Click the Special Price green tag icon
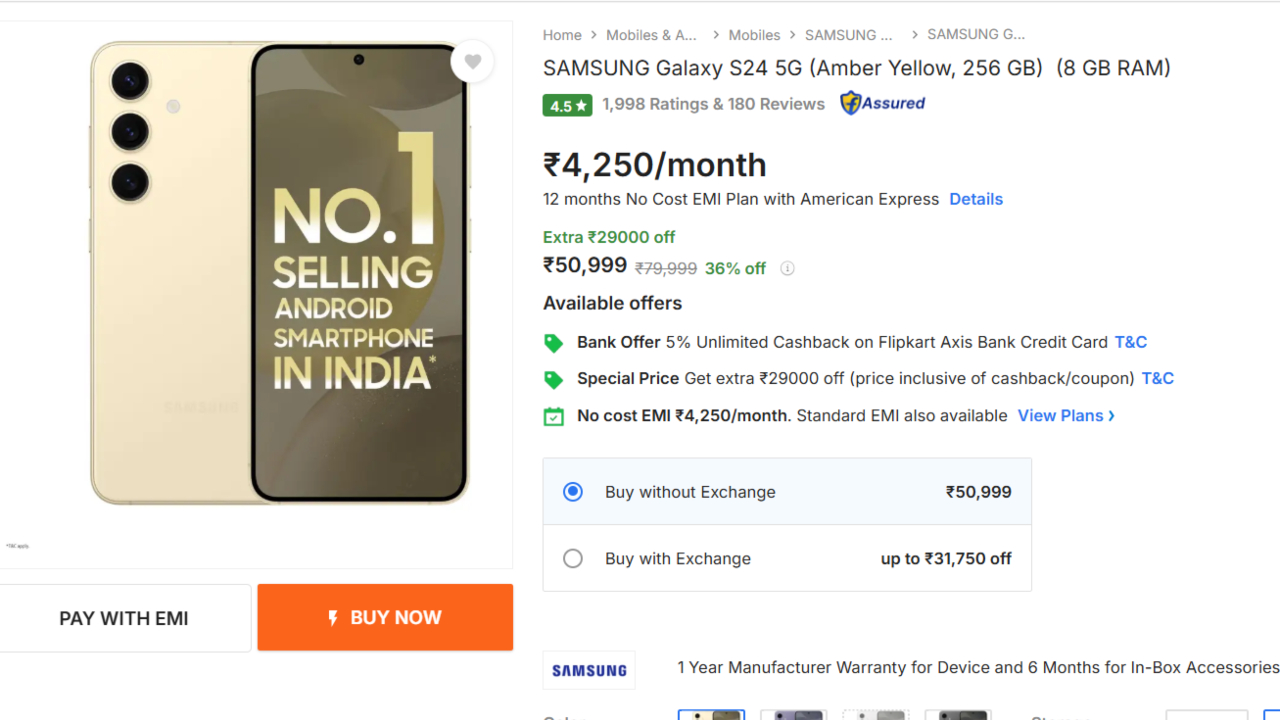 coord(553,379)
